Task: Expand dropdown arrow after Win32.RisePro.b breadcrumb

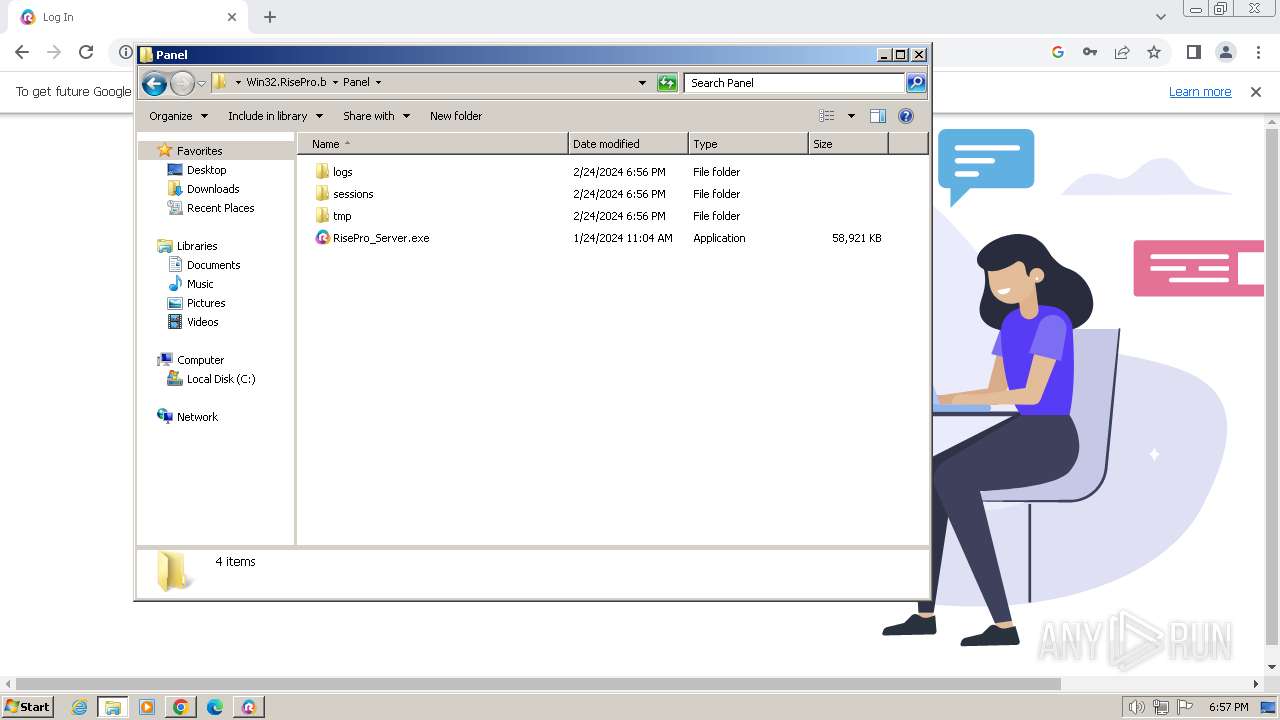Action: point(335,83)
